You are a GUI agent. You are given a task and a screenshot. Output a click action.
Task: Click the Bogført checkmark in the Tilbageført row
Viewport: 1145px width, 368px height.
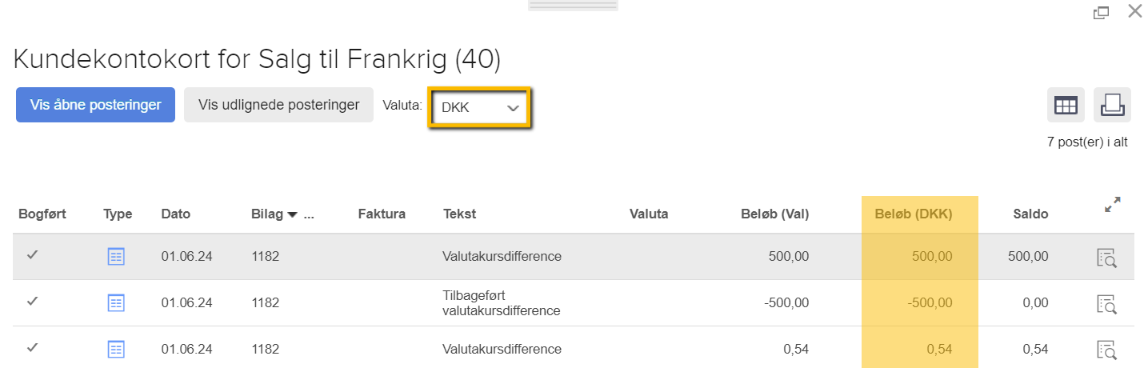(x=32, y=301)
